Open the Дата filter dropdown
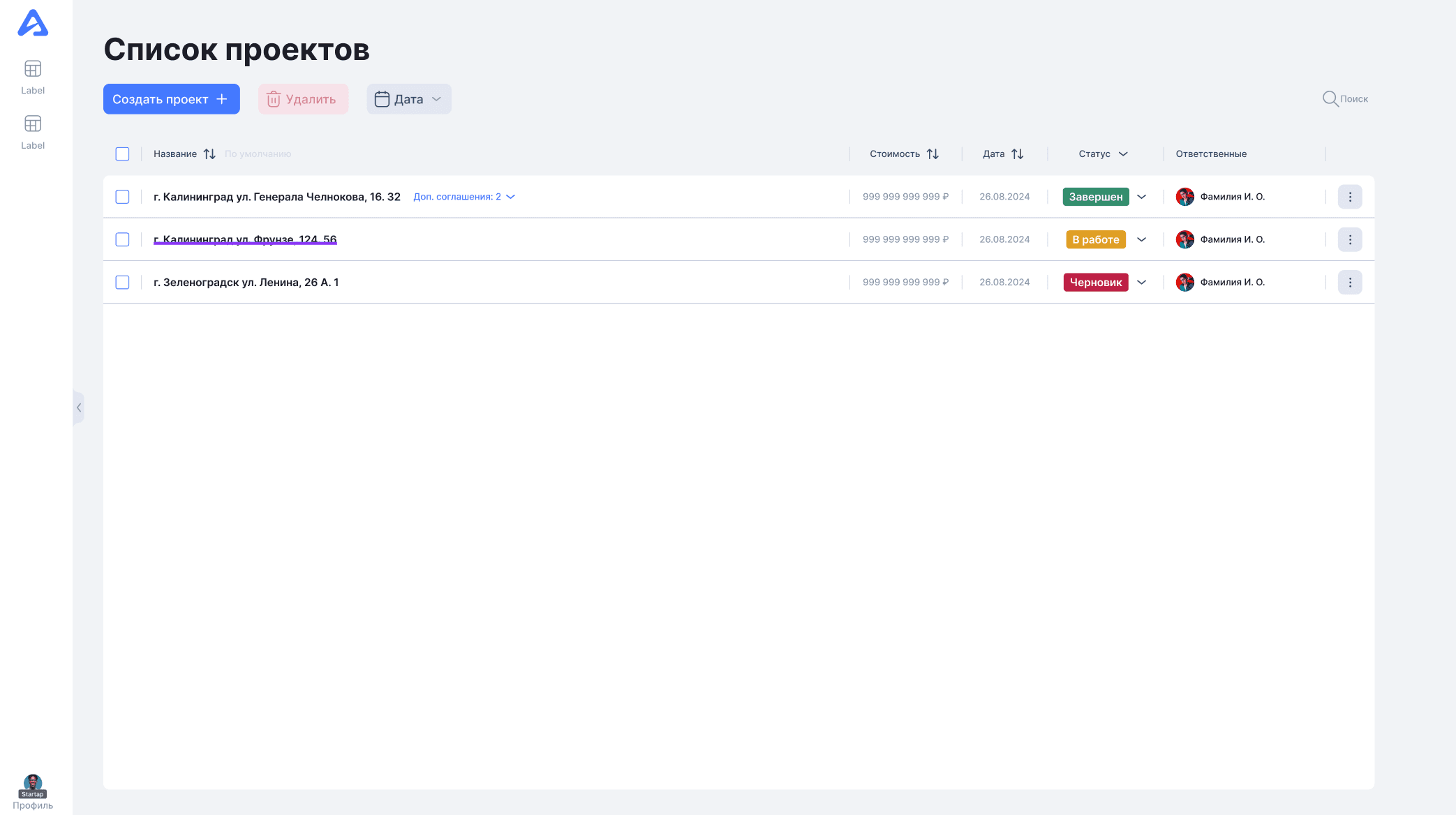 (409, 99)
